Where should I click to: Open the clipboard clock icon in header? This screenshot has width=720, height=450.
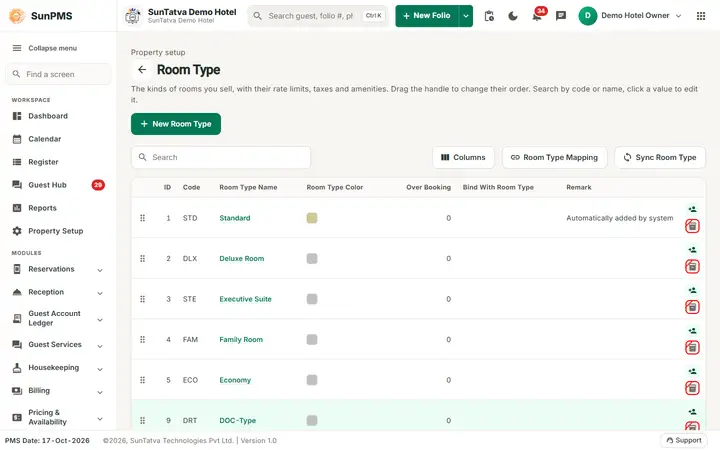pos(489,16)
